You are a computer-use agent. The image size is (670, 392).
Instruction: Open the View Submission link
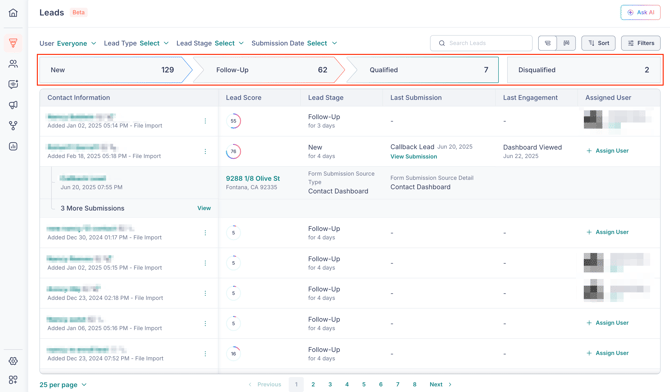[x=414, y=157]
